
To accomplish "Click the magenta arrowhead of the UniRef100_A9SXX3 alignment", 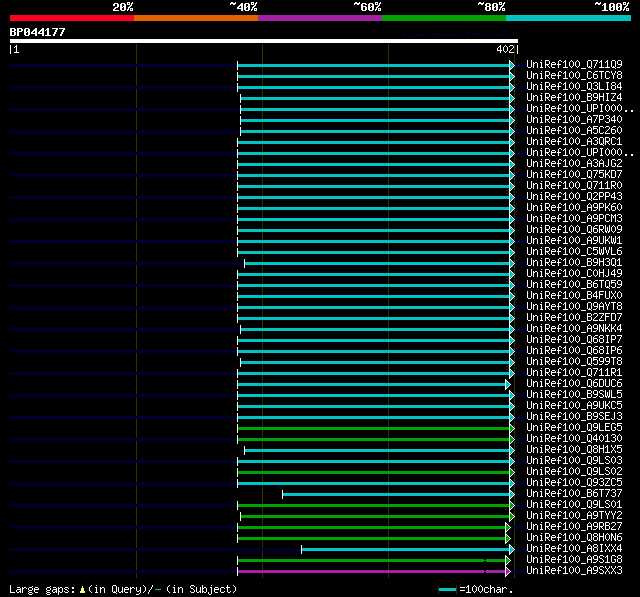I will tap(508, 571).
